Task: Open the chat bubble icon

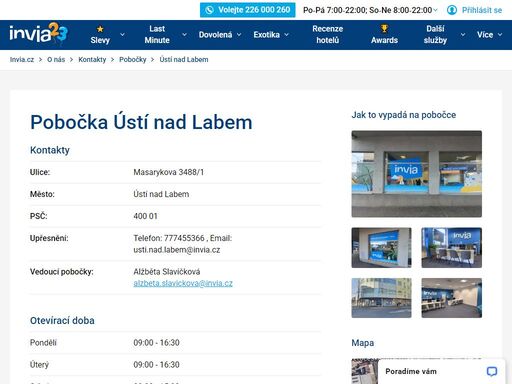Action: tap(492, 371)
